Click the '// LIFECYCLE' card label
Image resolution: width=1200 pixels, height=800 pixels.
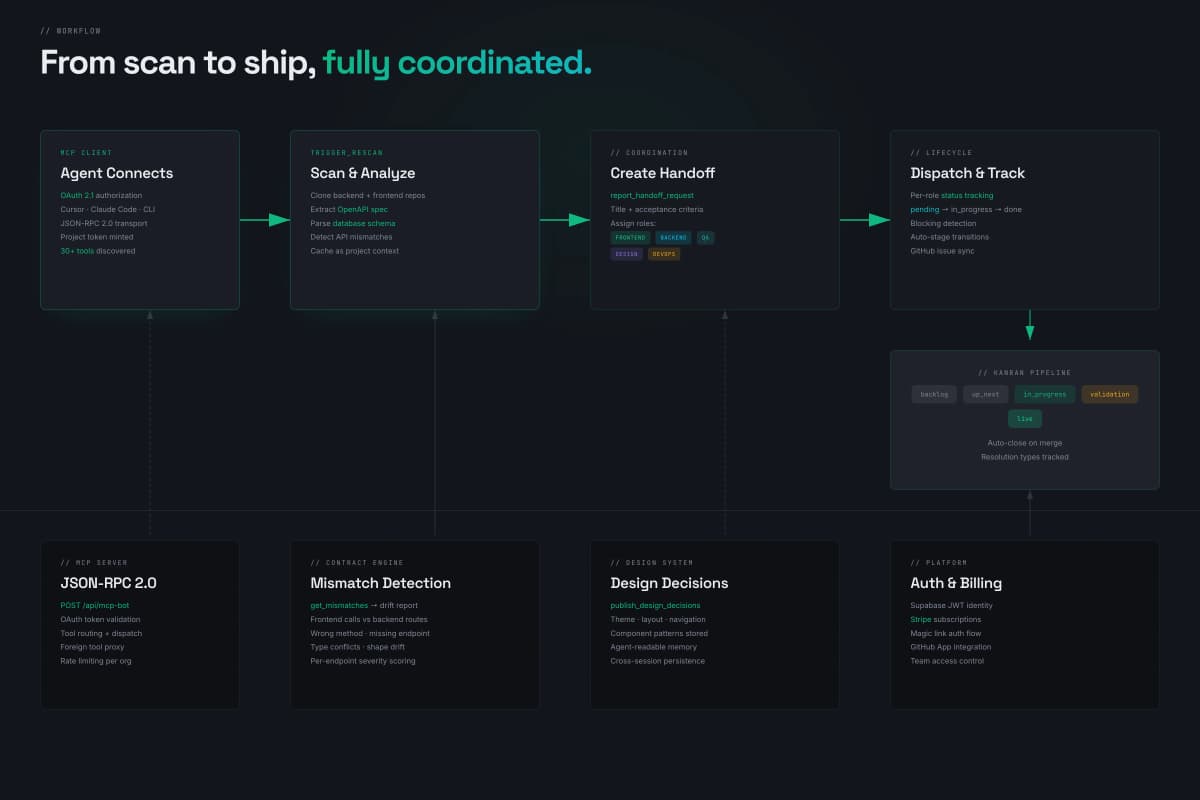click(x=943, y=152)
